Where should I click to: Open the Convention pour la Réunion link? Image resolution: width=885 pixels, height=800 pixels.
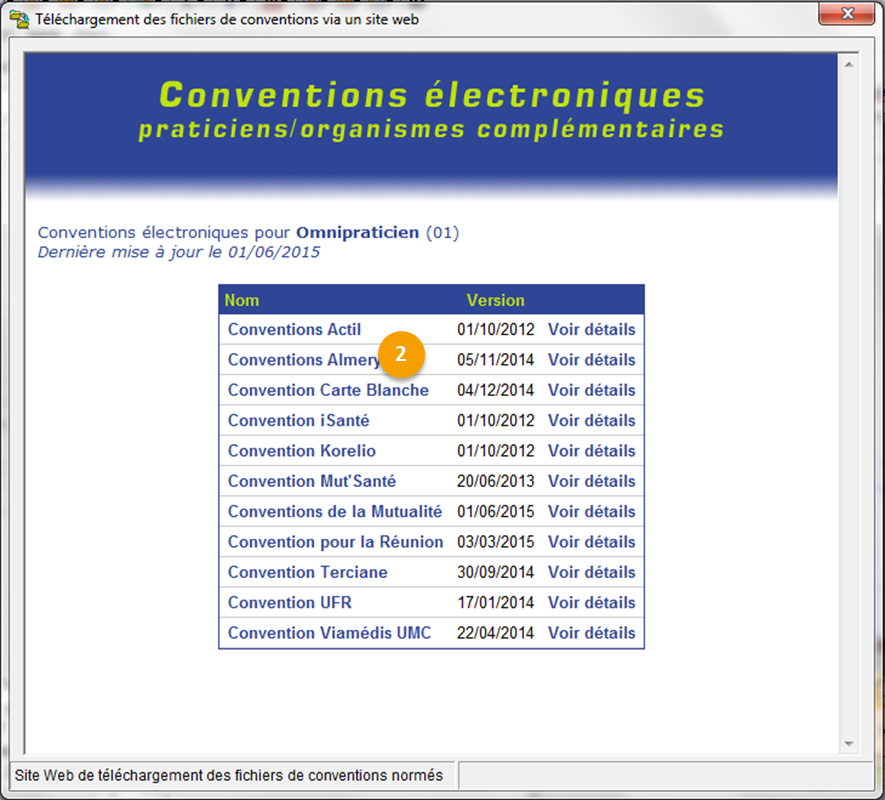click(335, 542)
